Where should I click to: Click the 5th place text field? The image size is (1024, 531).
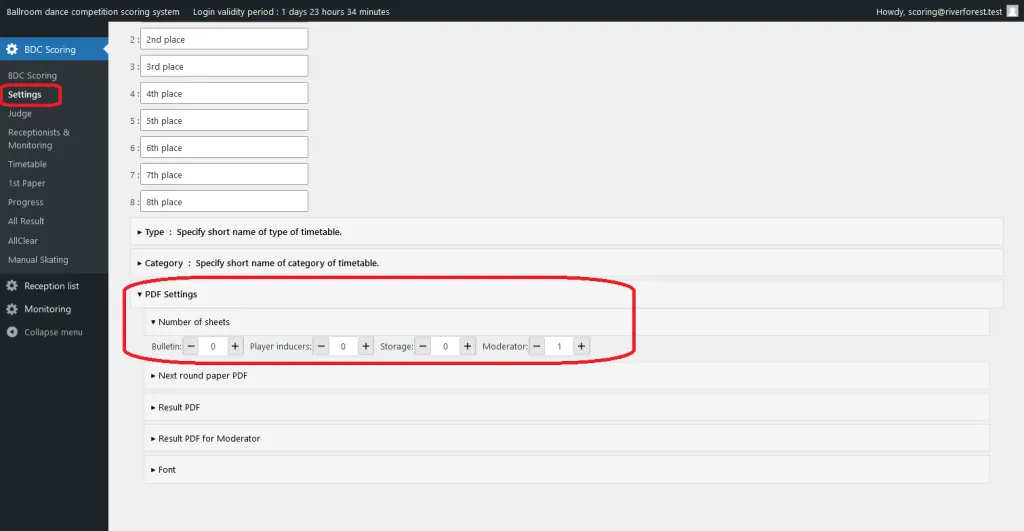pos(223,121)
